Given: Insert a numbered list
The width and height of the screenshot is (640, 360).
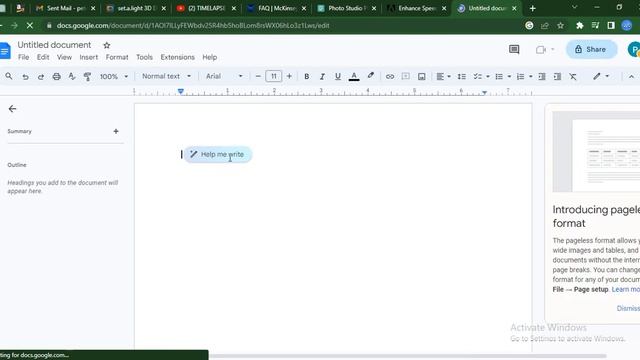Looking at the screenshot, I should tap(520, 76).
